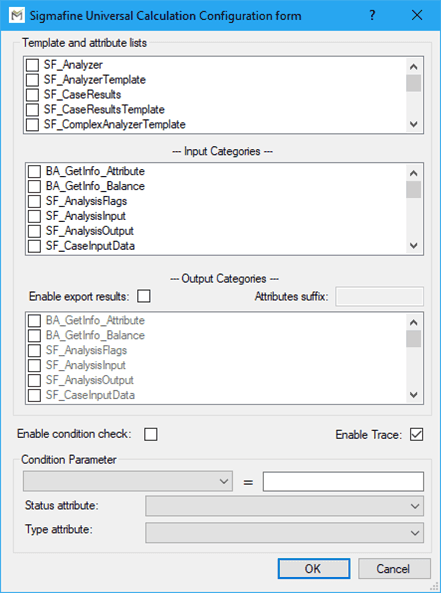The image size is (441, 593).
Task: Click the Attributes suffix input field
Action: tap(379, 296)
